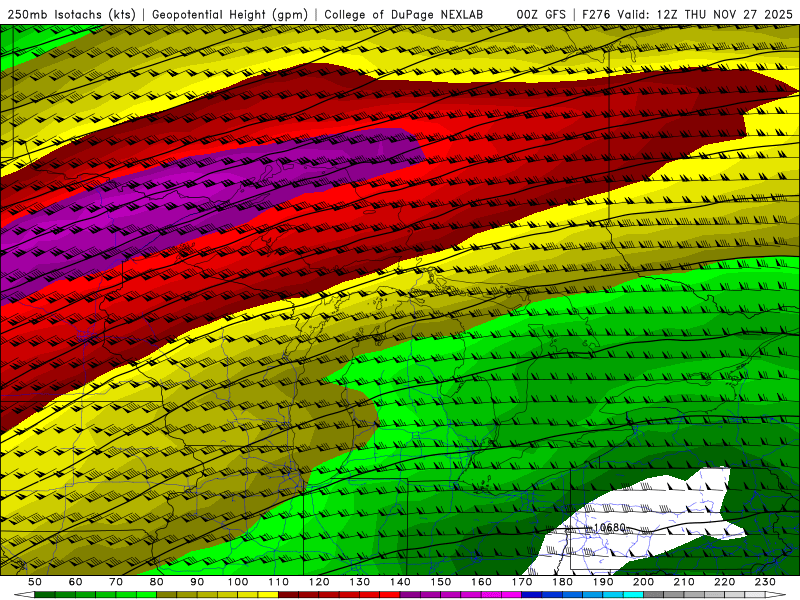This screenshot has width=800, height=600.
Task: Click the '80' legend value
Action: 157,582
